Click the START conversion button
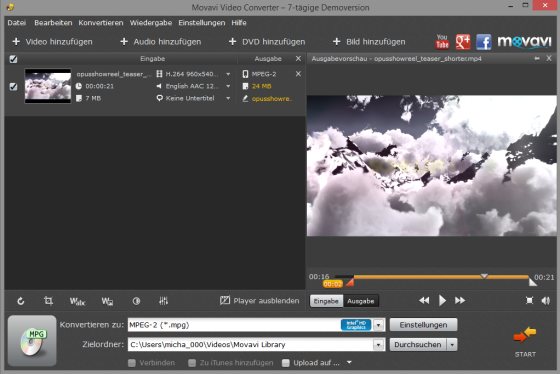This screenshot has height=374, width=560. (x=525, y=342)
